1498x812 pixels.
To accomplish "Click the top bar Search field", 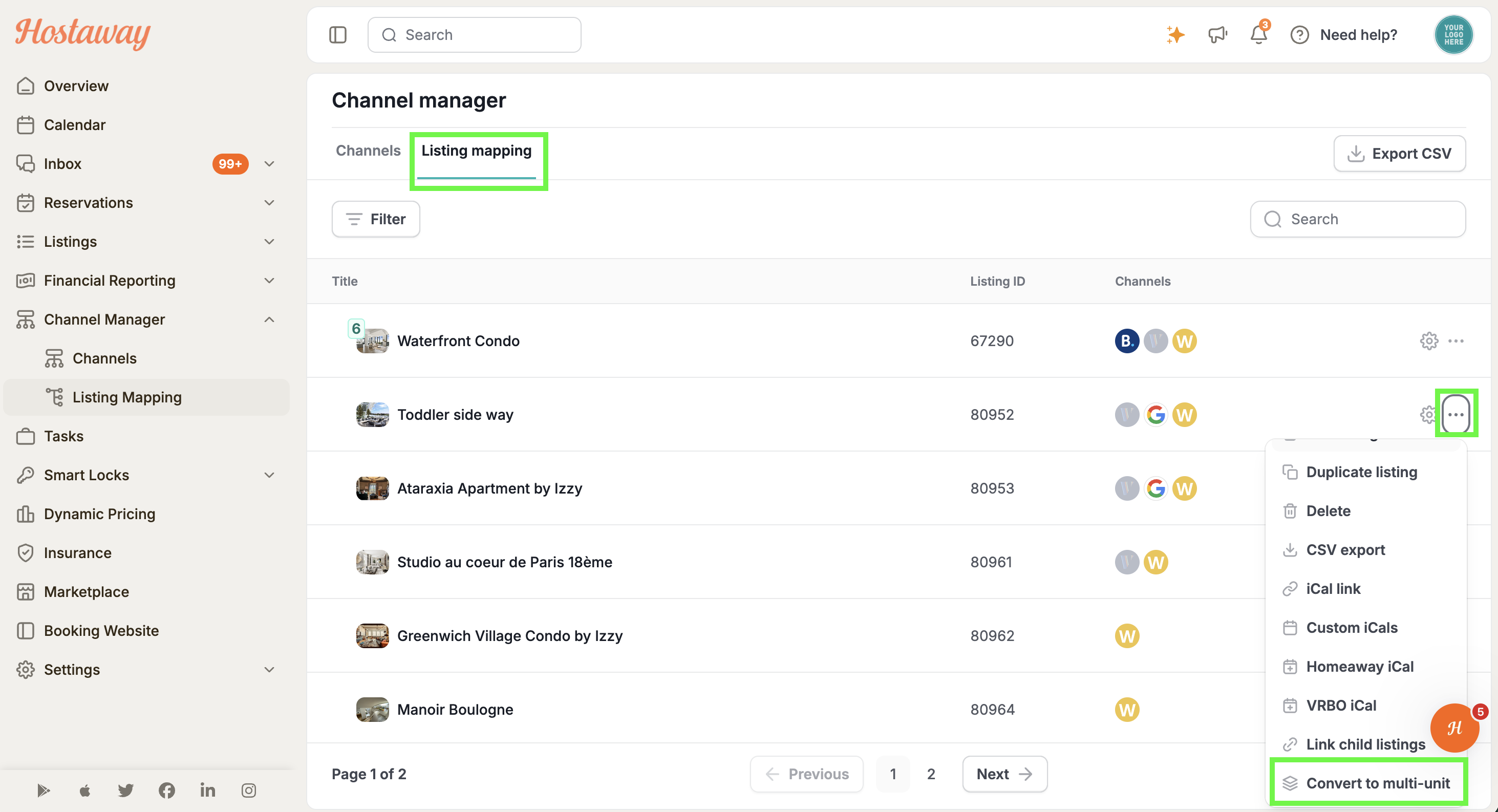I will click(x=474, y=35).
